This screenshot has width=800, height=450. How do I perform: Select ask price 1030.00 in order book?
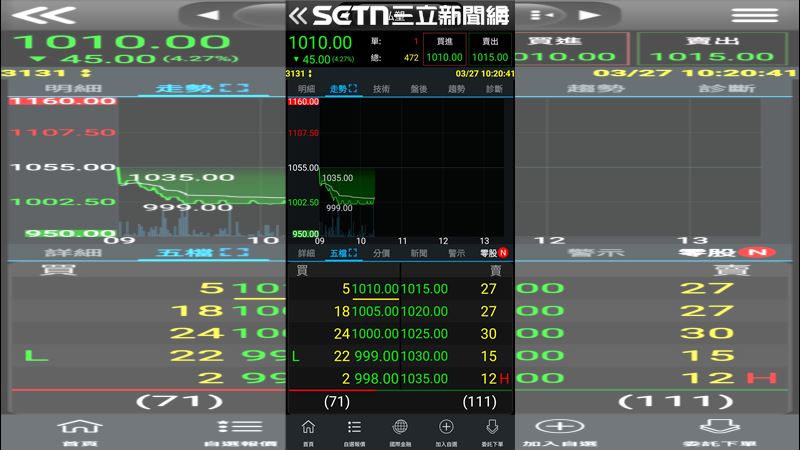[424, 356]
